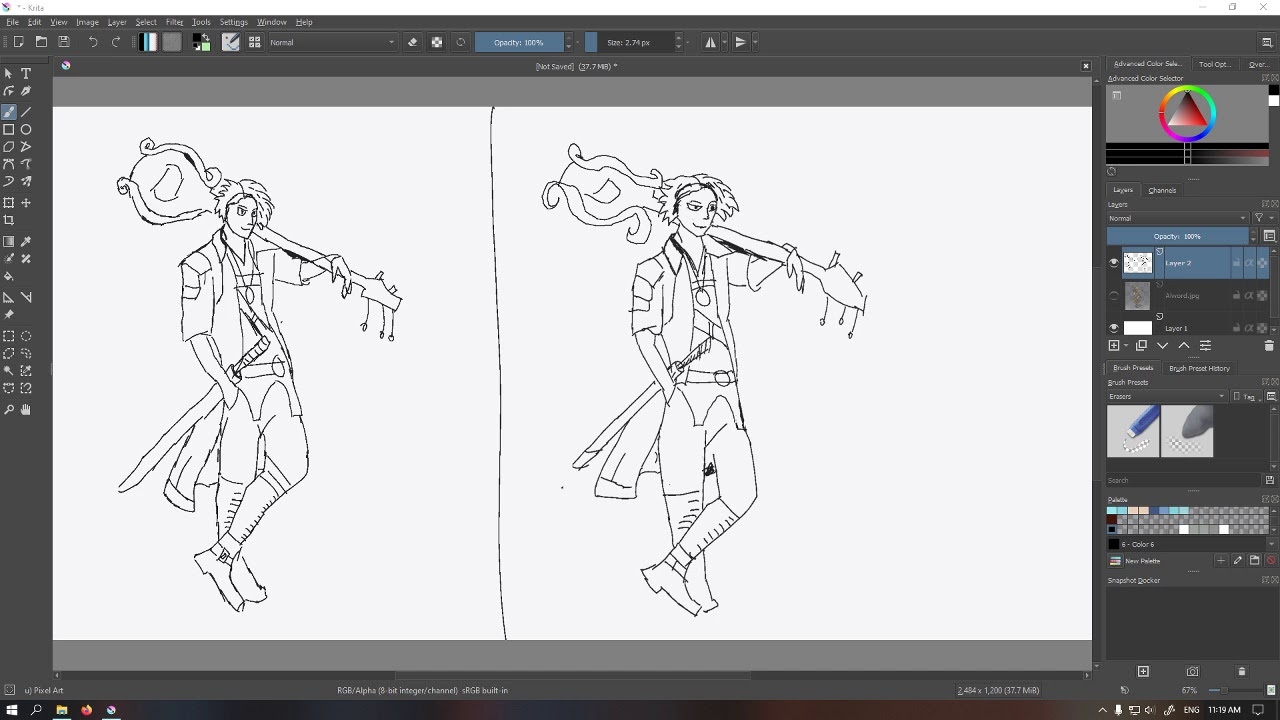Open the Settings menu

tap(233, 22)
